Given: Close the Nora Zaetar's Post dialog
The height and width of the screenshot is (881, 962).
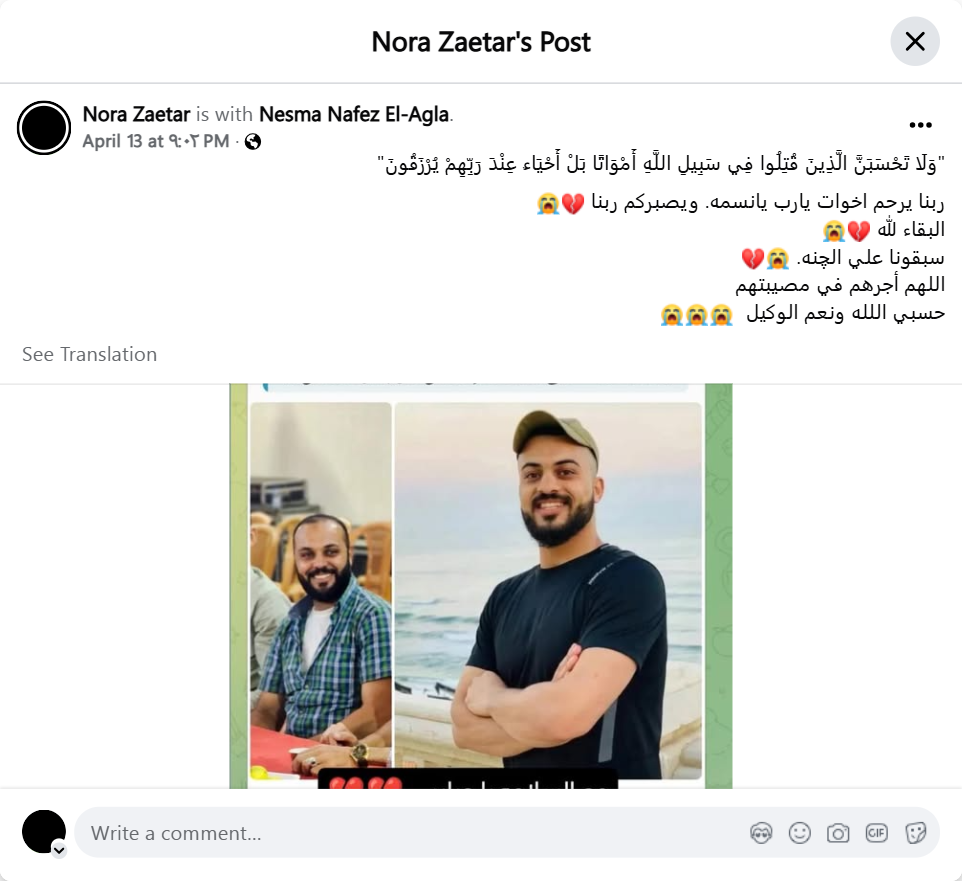Looking at the screenshot, I should [915, 42].
